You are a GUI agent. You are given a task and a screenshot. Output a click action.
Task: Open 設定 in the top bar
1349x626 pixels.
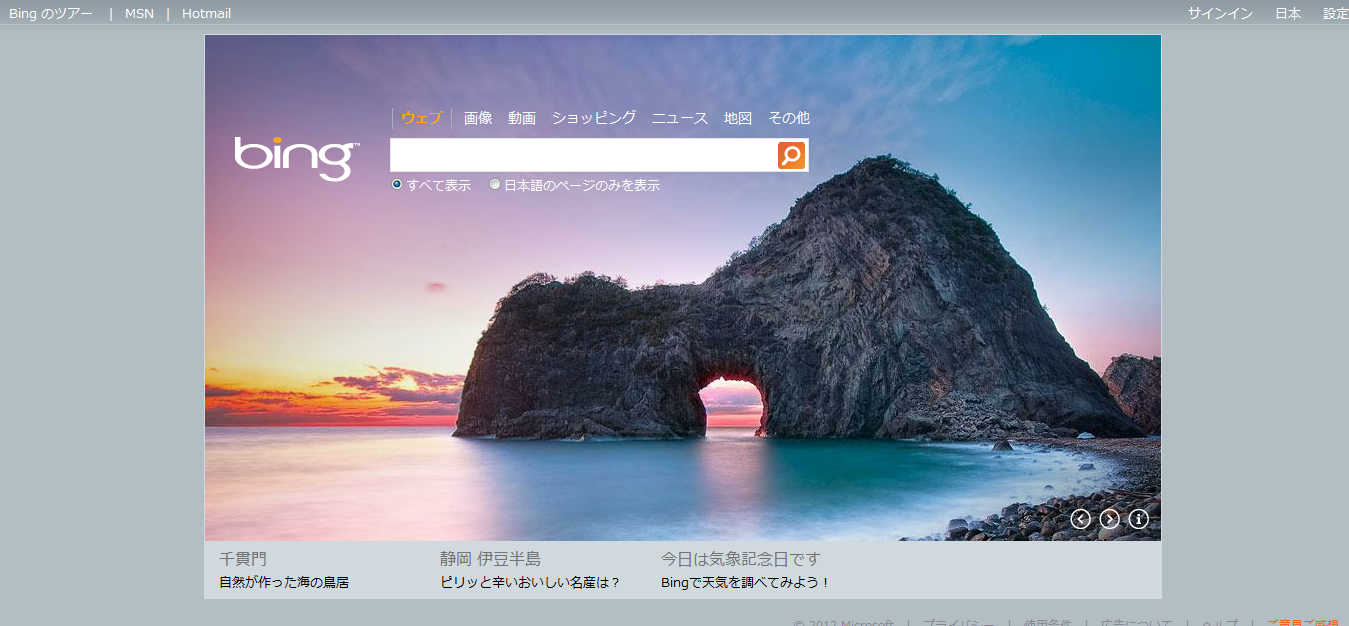coord(1335,13)
